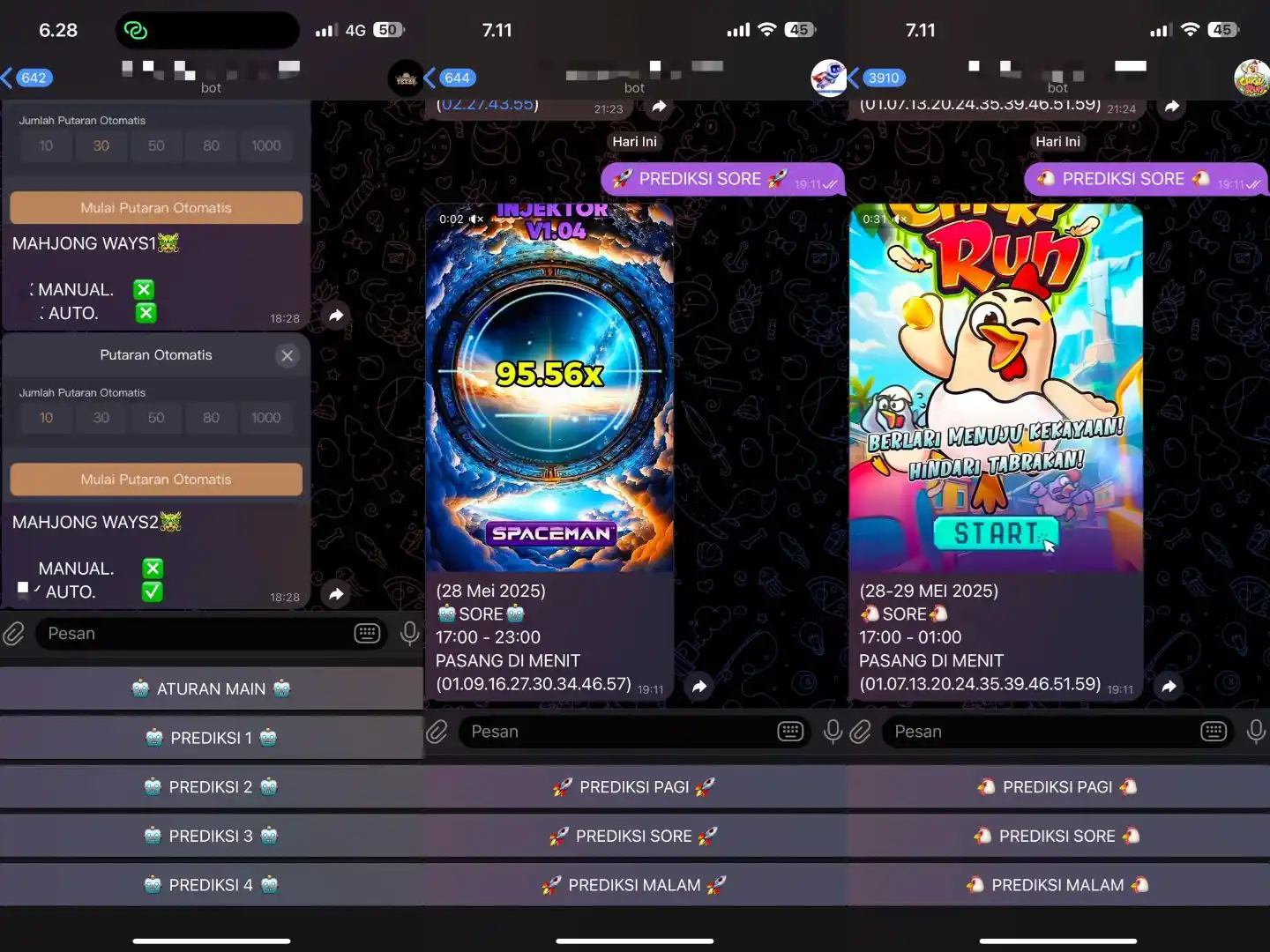Tap PREDIKSI SORE rocket keyboard button
Image resolution: width=1270 pixels, height=952 pixels.
coord(635,836)
